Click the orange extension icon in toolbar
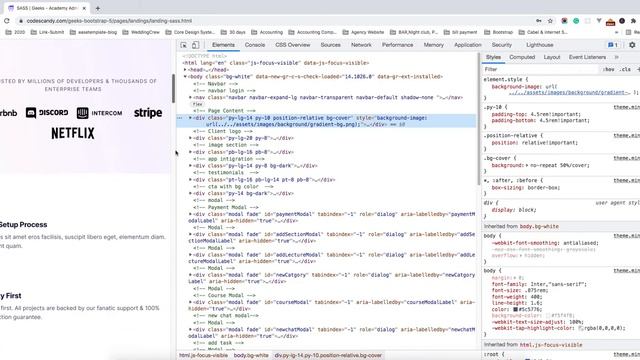Image resolution: width=640 pixels, height=360 pixels. pyautogui.click(x=610, y=21)
